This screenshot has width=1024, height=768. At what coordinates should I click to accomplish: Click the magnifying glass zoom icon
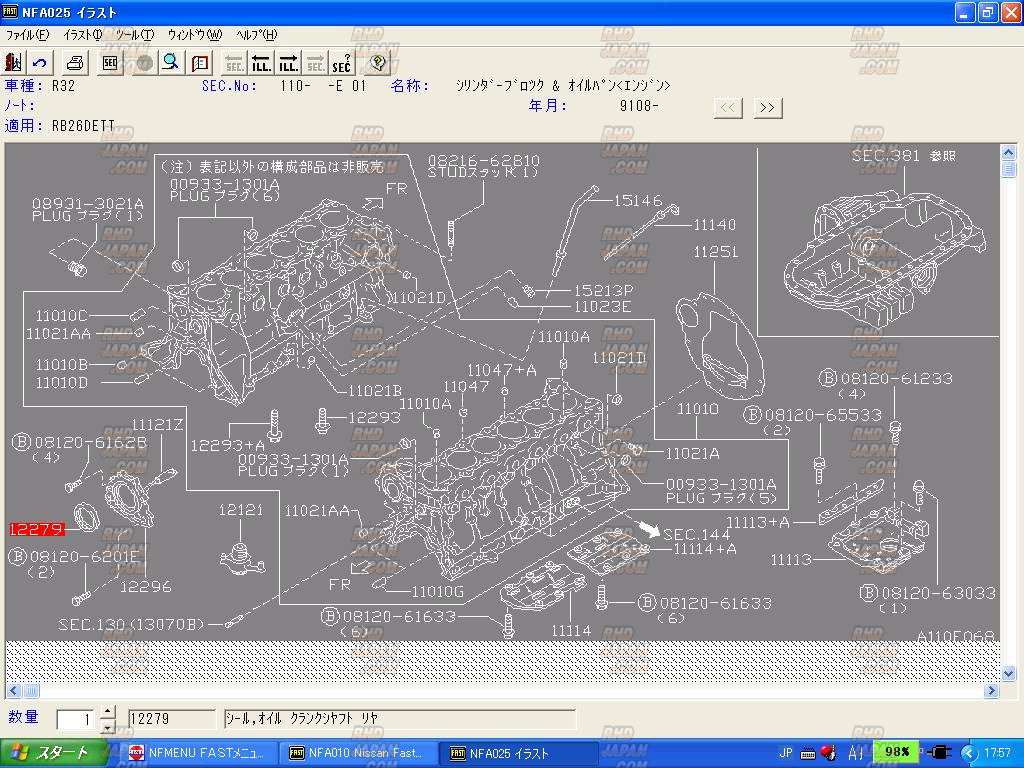pyautogui.click(x=171, y=63)
